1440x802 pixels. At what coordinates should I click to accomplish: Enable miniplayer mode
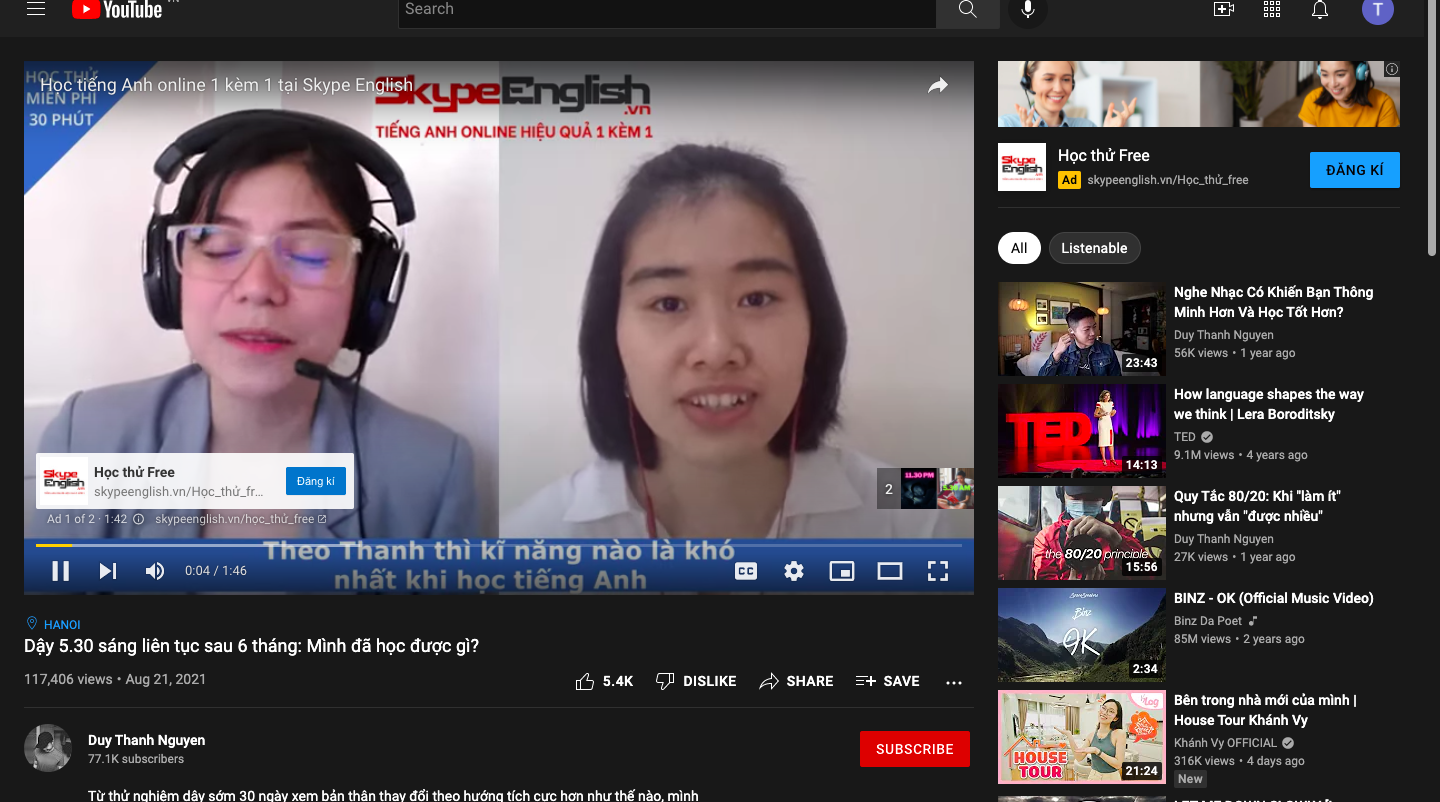[842, 571]
